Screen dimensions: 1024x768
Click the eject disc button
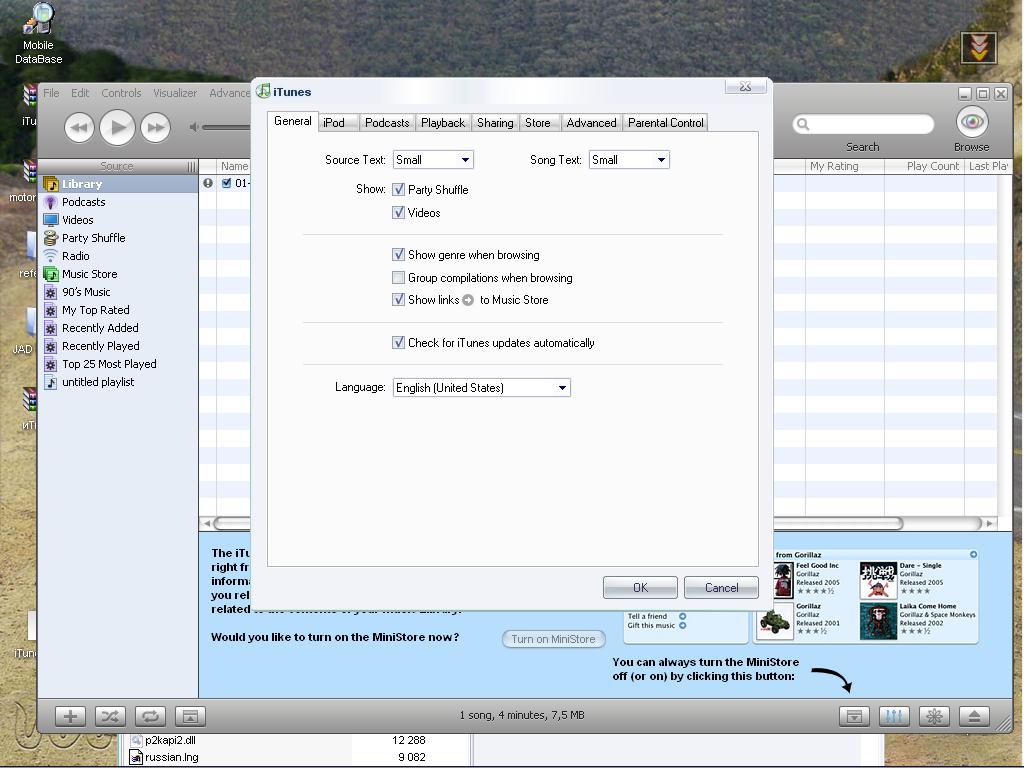tap(974, 716)
